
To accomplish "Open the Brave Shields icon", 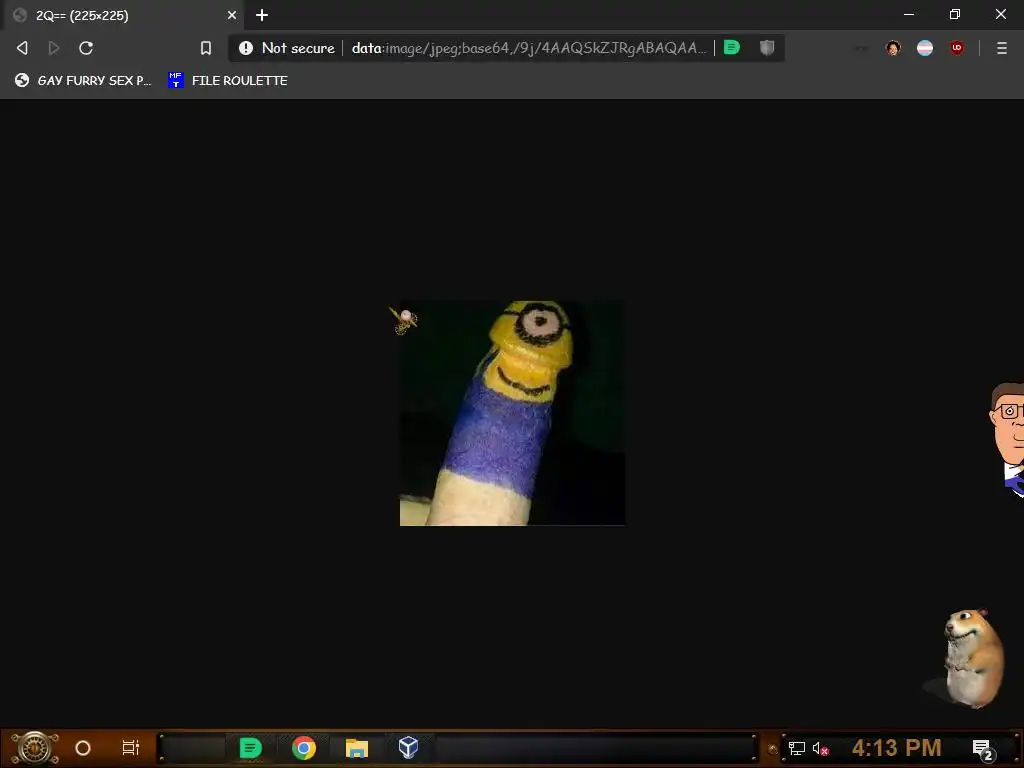I will (767, 47).
